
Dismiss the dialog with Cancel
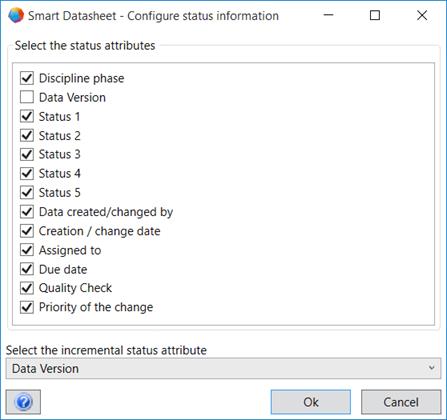pos(401,402)
